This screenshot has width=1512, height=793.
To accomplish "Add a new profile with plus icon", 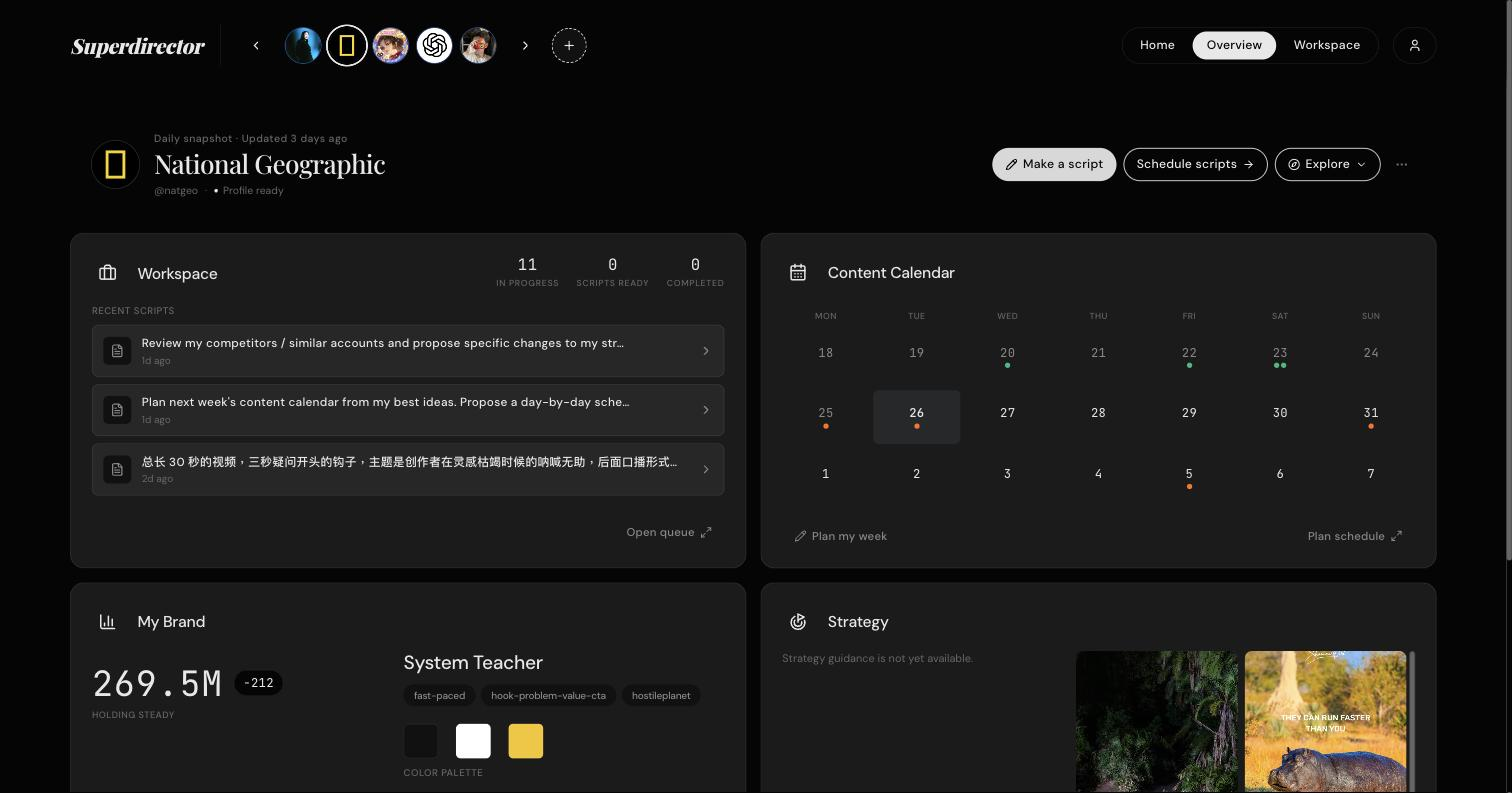I will pyautogui.click(x=569, y=45).
